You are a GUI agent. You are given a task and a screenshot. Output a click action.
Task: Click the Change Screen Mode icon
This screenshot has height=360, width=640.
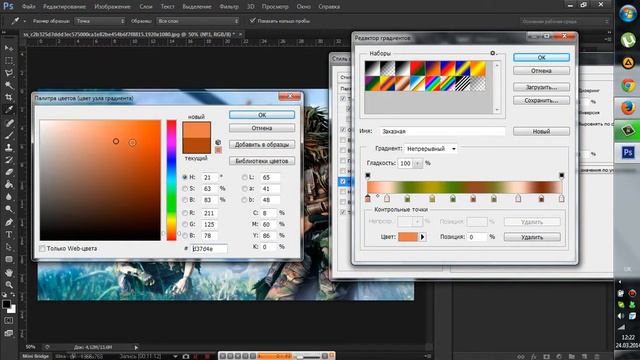(x=9, y=333)
